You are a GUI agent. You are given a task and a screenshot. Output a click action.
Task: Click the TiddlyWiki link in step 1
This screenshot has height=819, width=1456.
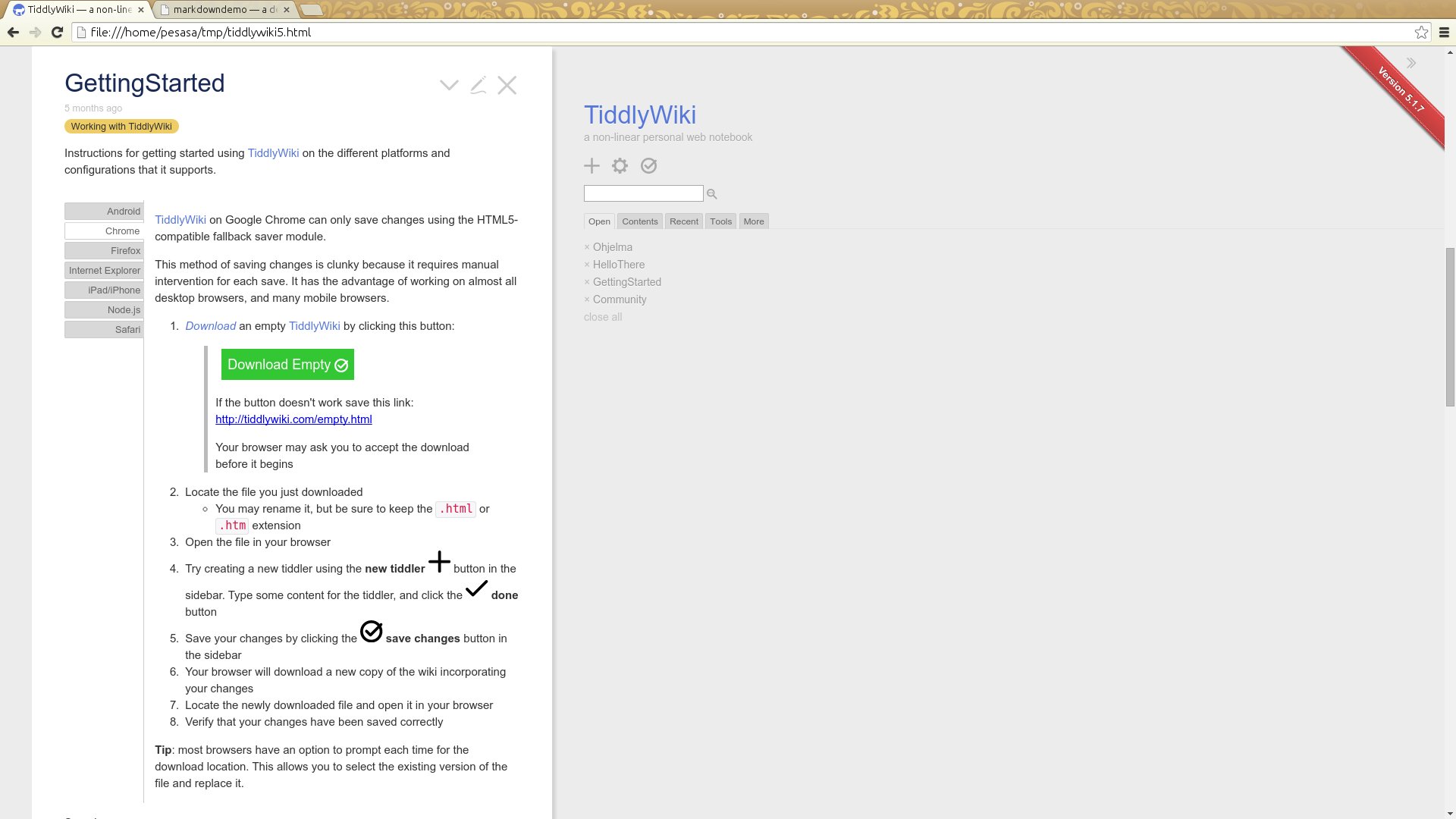coord(315,326)
